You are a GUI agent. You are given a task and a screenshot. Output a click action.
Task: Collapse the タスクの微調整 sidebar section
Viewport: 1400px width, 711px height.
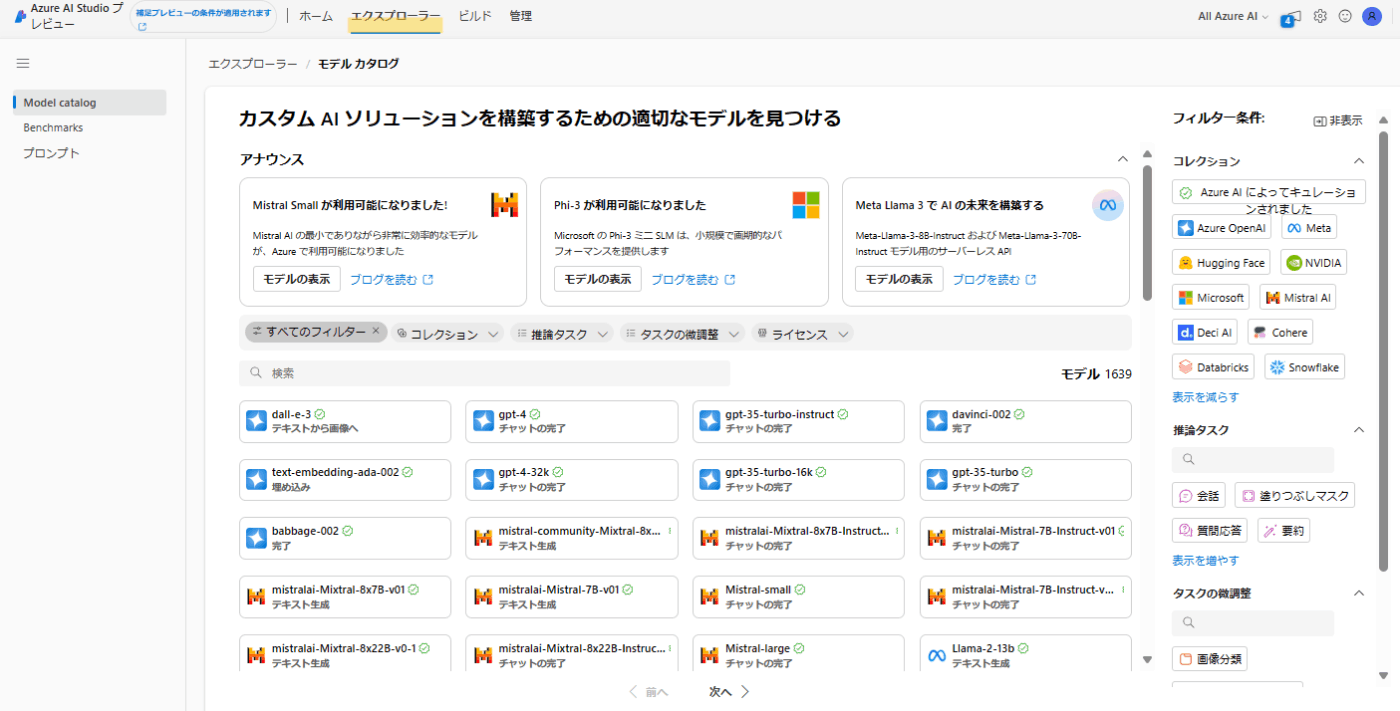coord(1358,593)
